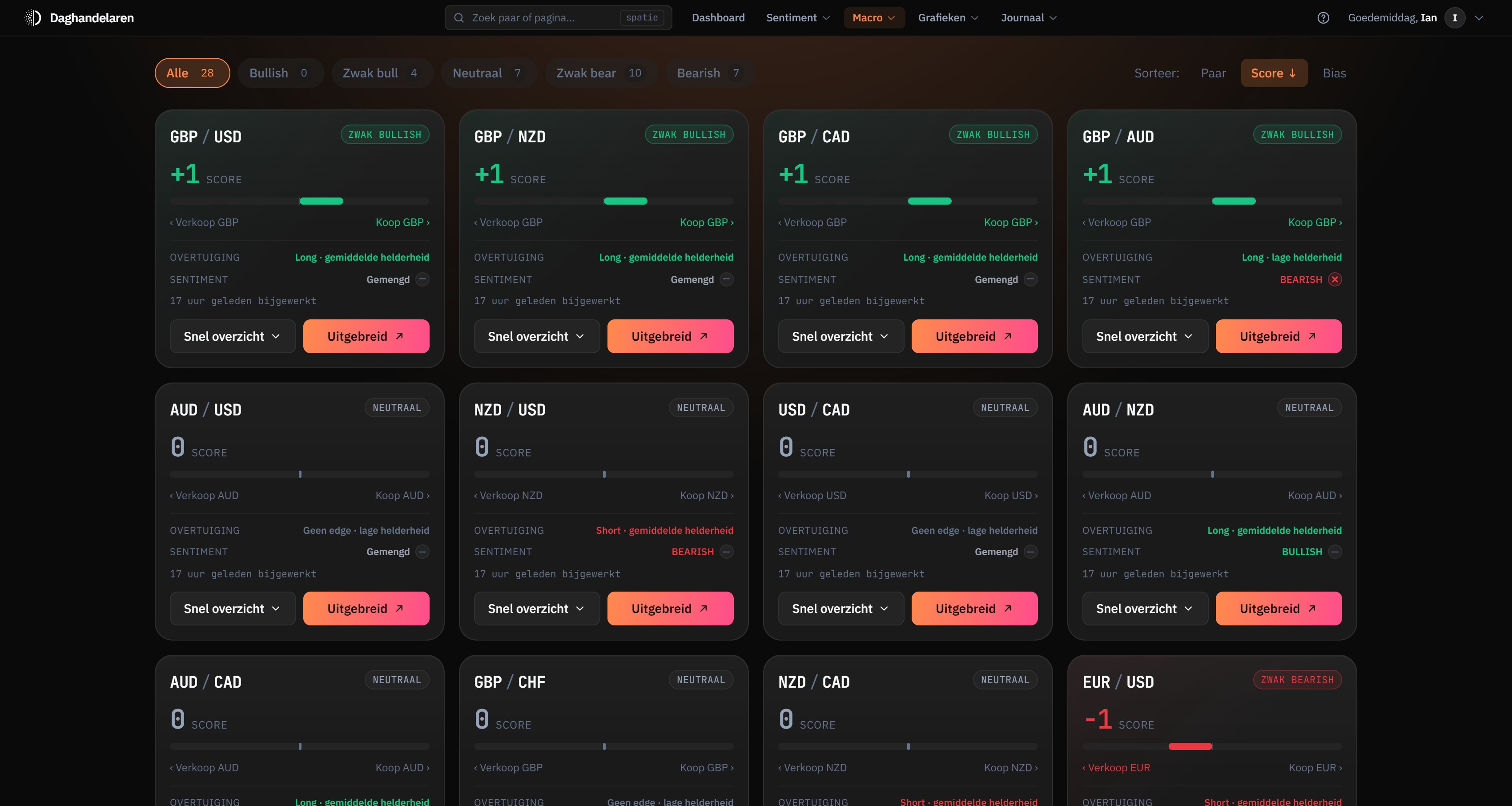Sort cards by Bias
The image size is (1512, 806).
coord(1334,73)
